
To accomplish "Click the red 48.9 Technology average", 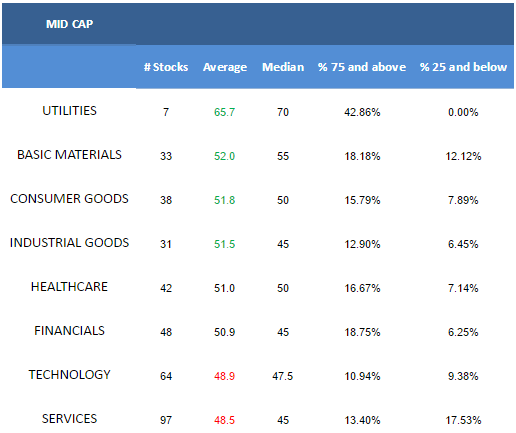I will coord(224,376).
